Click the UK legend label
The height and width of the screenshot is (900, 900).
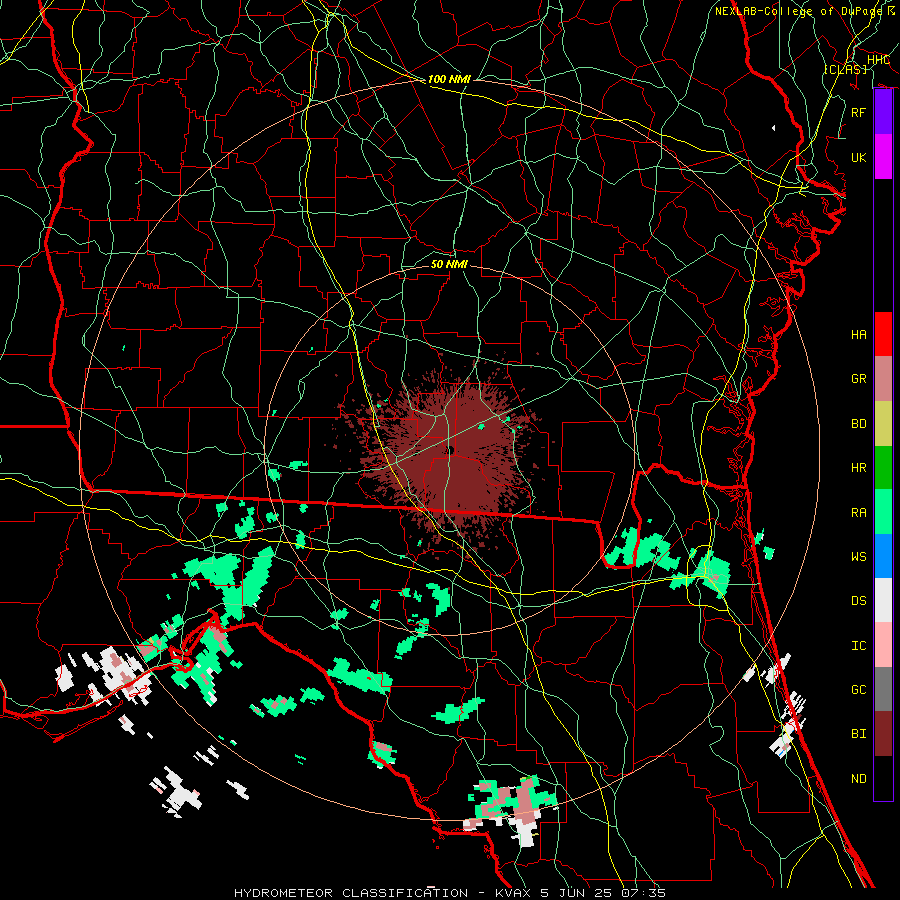858,157
